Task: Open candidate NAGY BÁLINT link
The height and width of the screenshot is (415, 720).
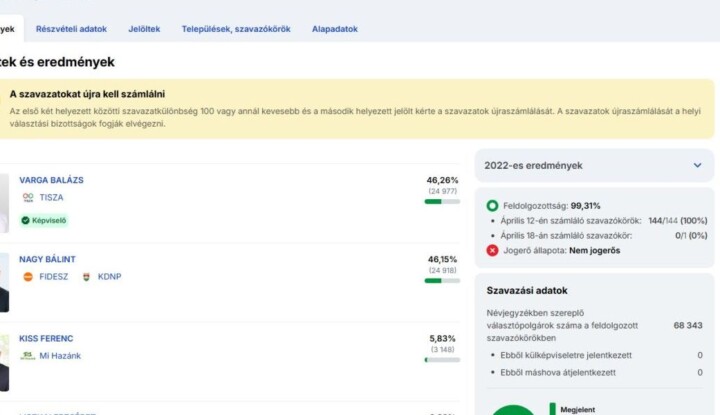Action: 47,259
